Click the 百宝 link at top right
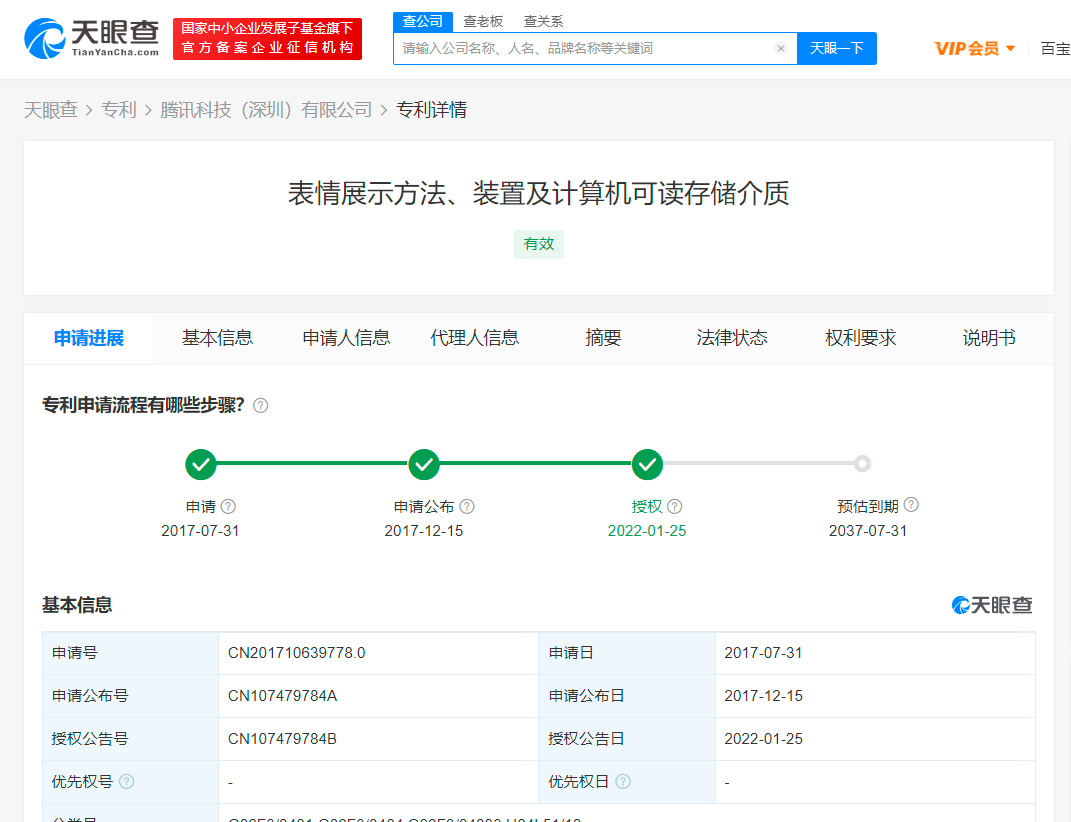1071x822 pixels. (1055, 49)
